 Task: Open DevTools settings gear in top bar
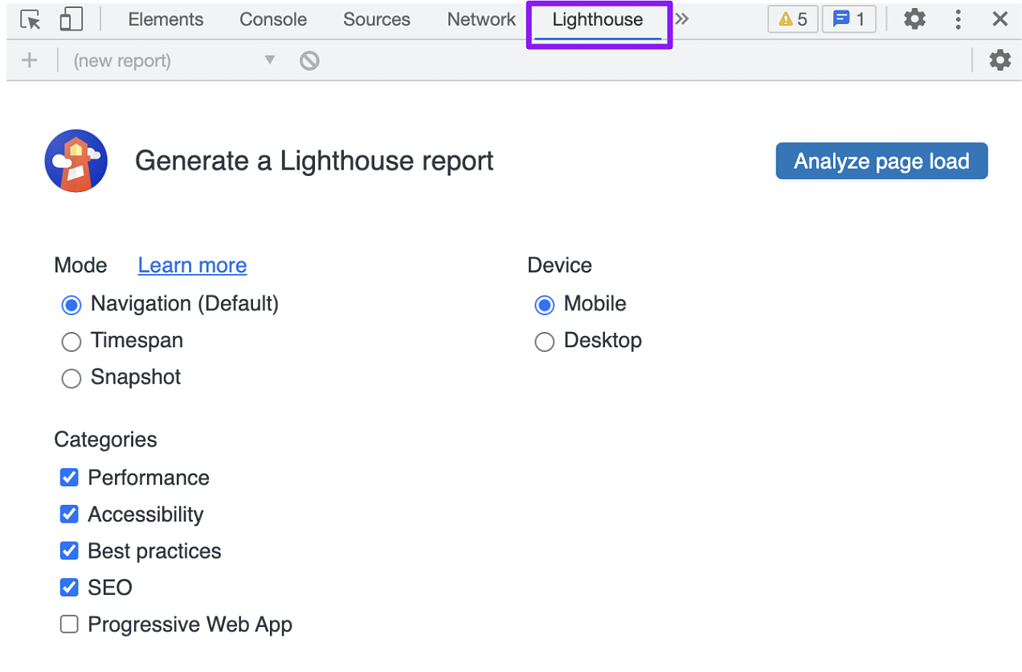914,20
